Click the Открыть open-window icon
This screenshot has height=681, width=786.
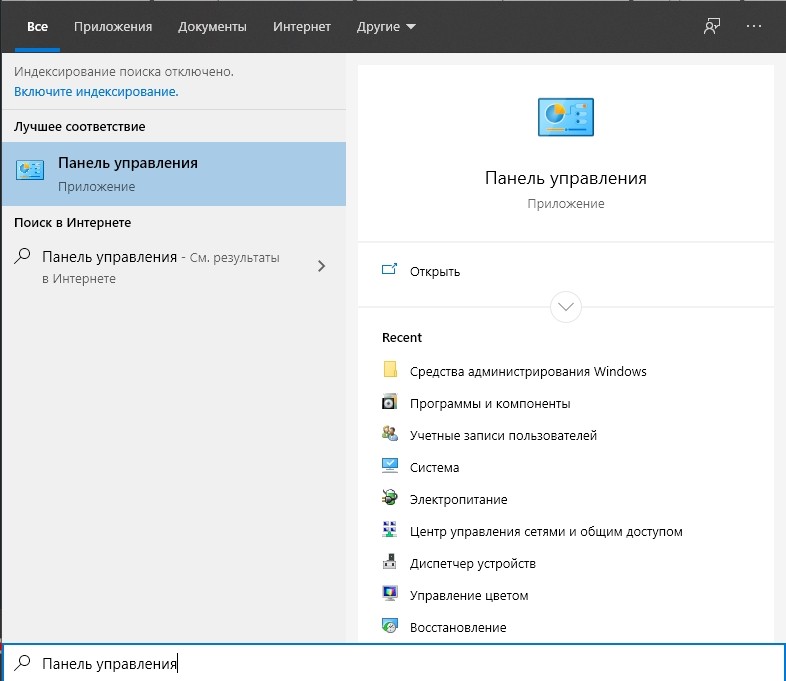tap(389, 270)
